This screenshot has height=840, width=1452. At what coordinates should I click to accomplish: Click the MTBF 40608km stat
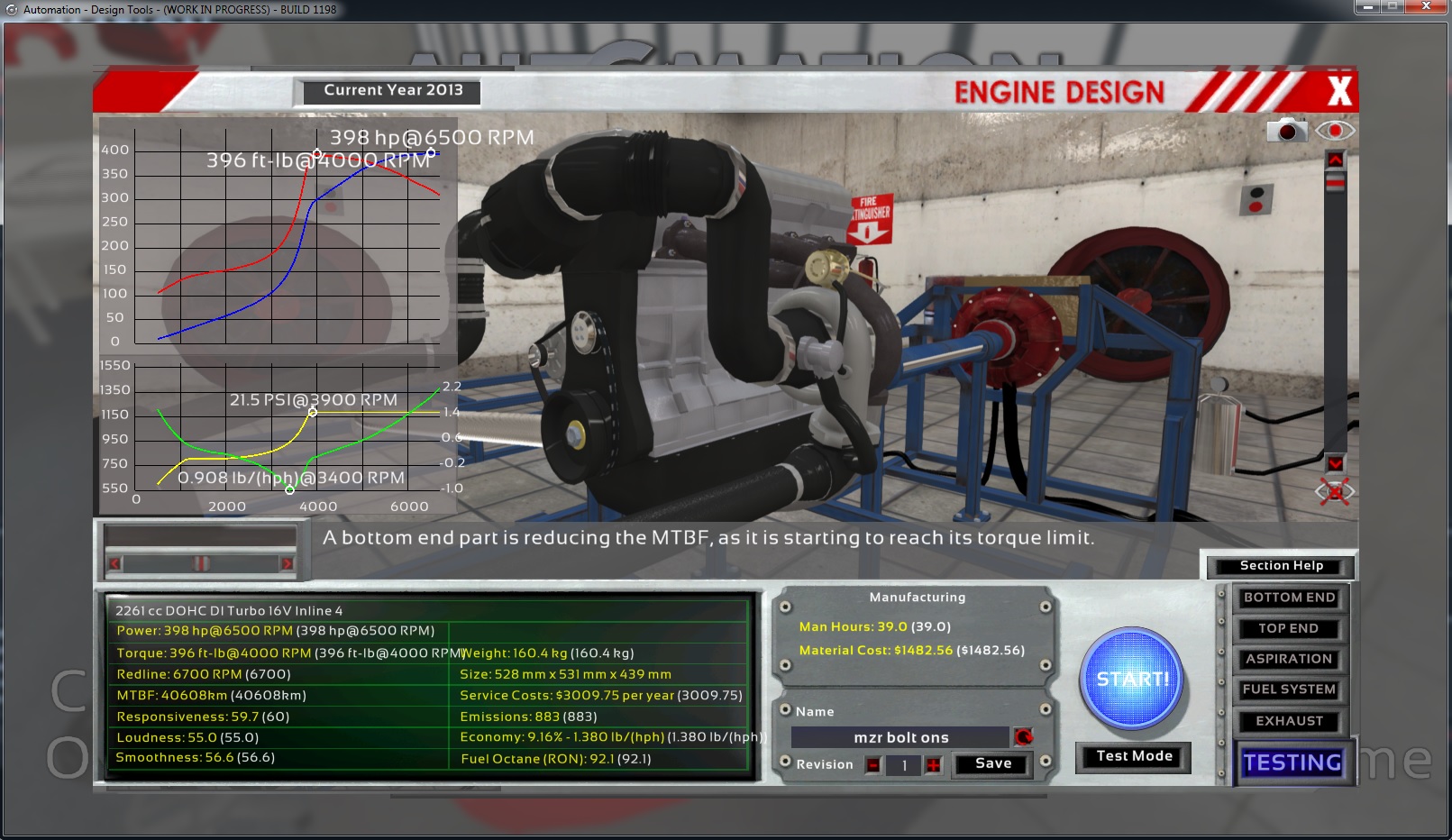click(x=211, y=695)
